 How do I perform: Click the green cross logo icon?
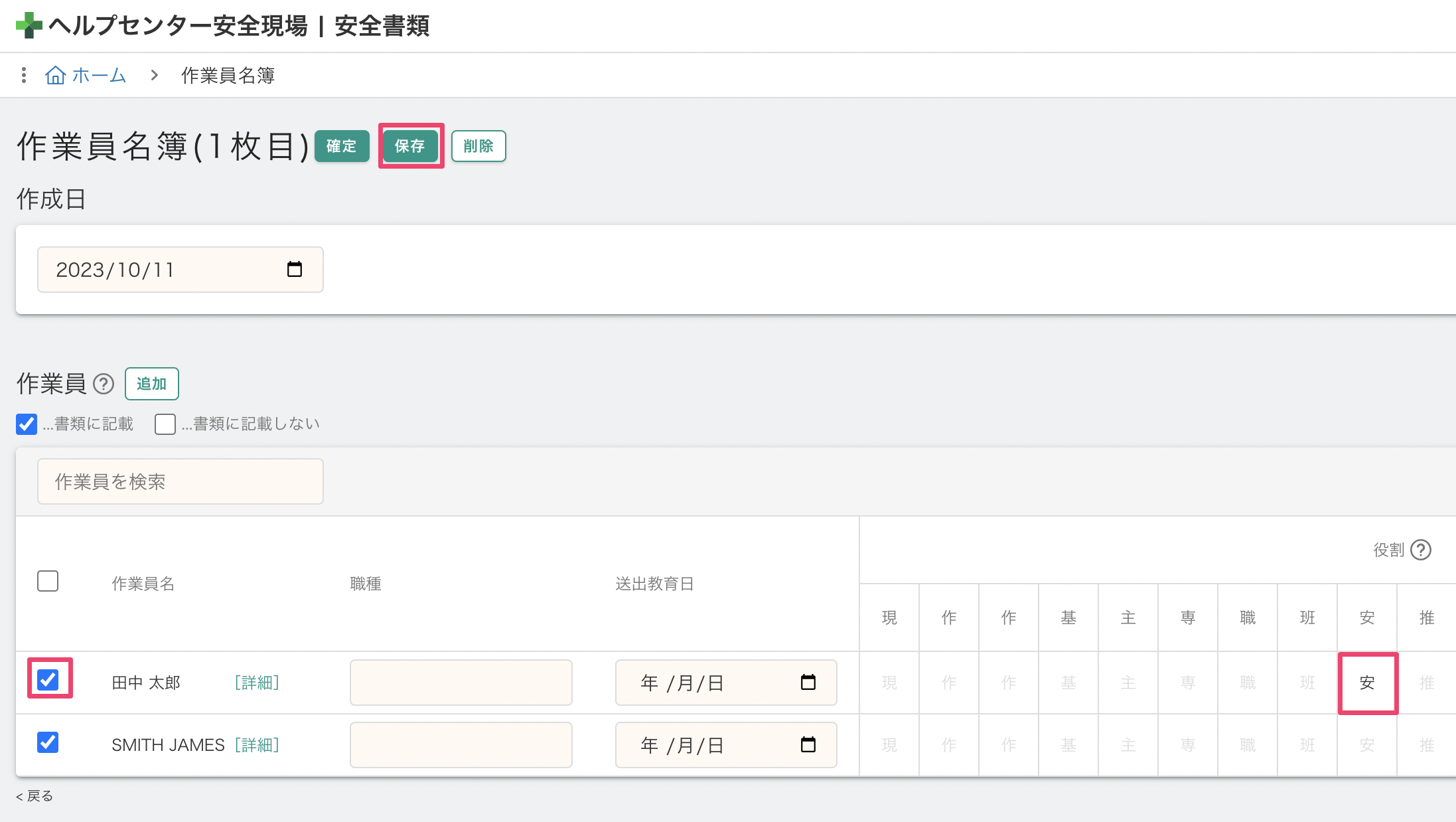pyautogui.click(x=29, y=26)
